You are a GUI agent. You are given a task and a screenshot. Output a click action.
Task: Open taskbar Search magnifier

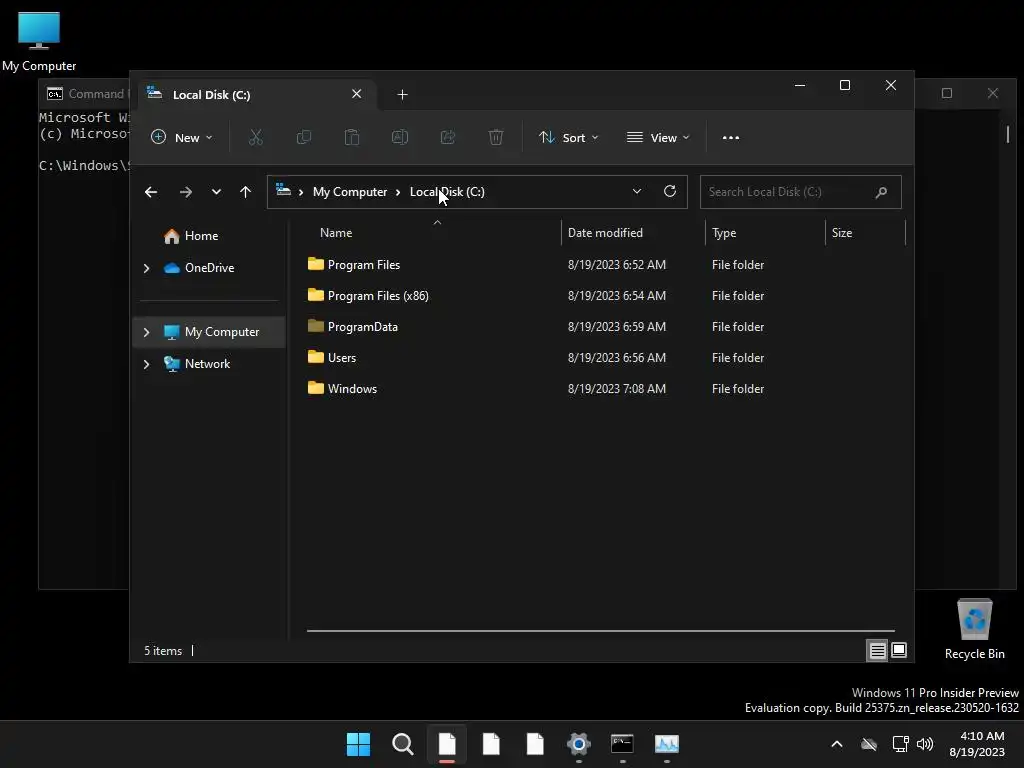[402, 744]
